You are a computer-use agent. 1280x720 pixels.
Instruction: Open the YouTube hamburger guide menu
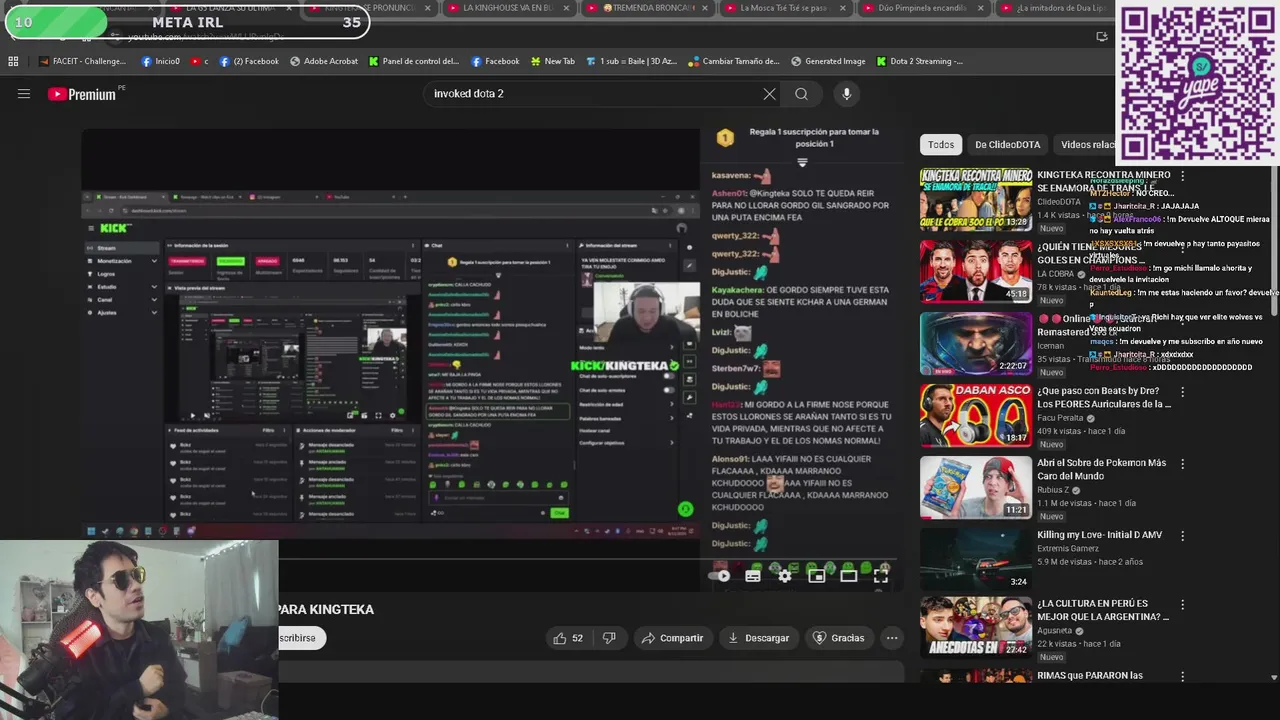coord(24,94)
